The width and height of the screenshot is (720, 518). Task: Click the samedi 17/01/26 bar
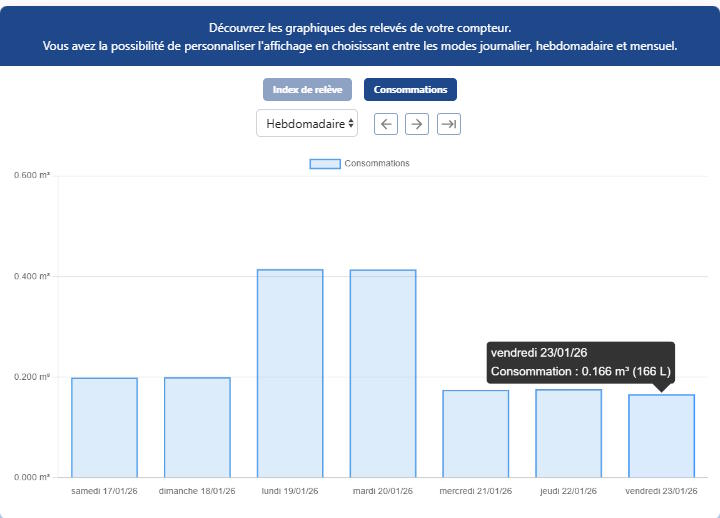click(x=104, y=427)
